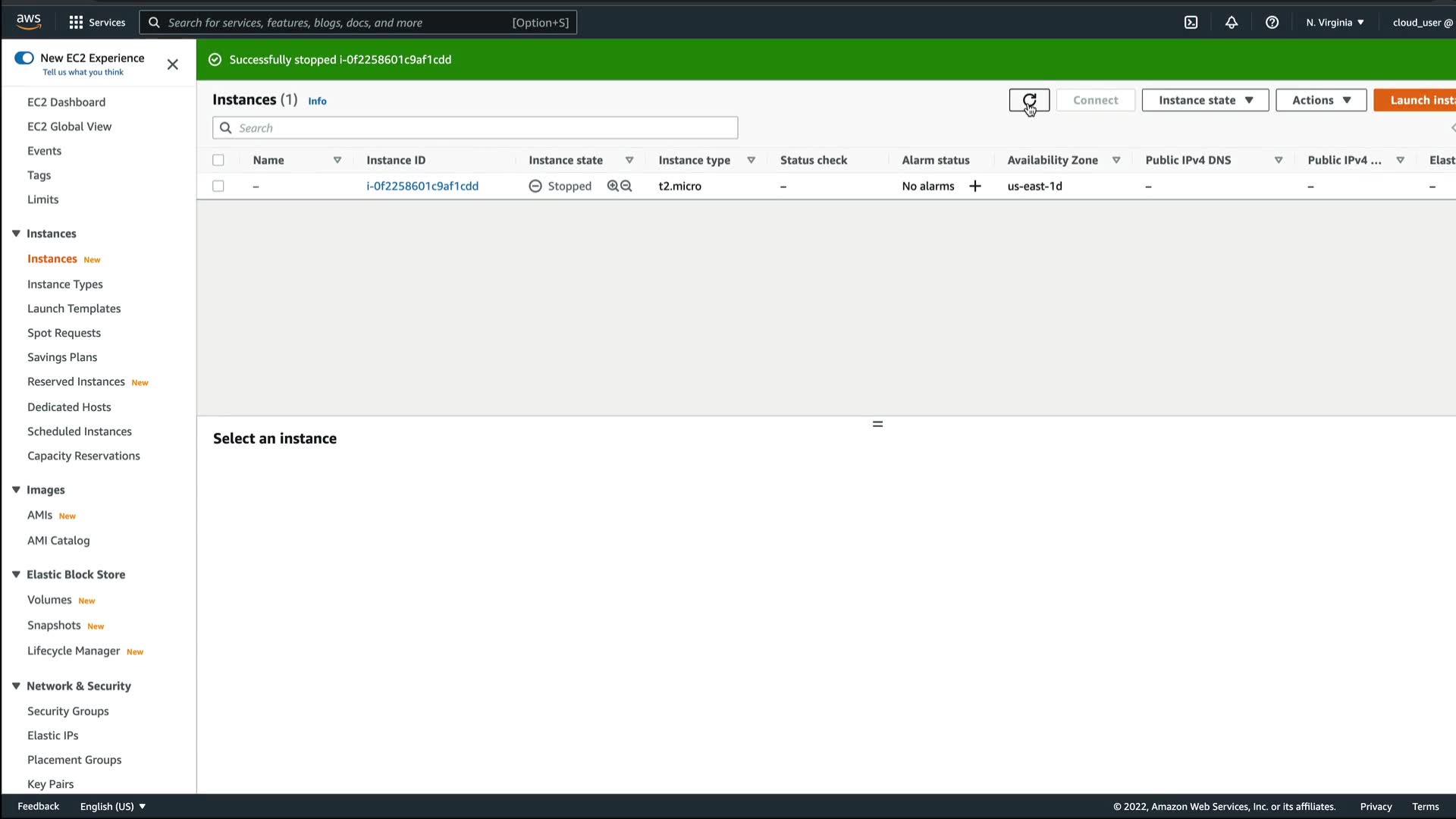1456x819 pixels.
Task: Go to Volumes in the sidebar
Action: click(49, 599)
